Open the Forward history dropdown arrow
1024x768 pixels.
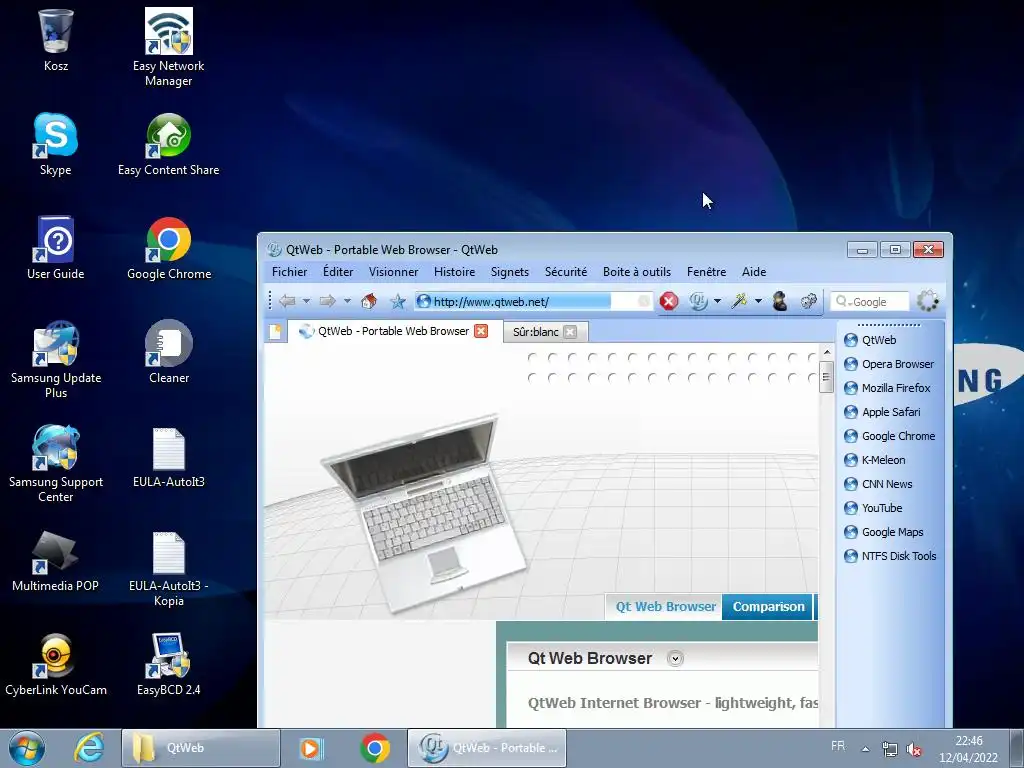347,301
